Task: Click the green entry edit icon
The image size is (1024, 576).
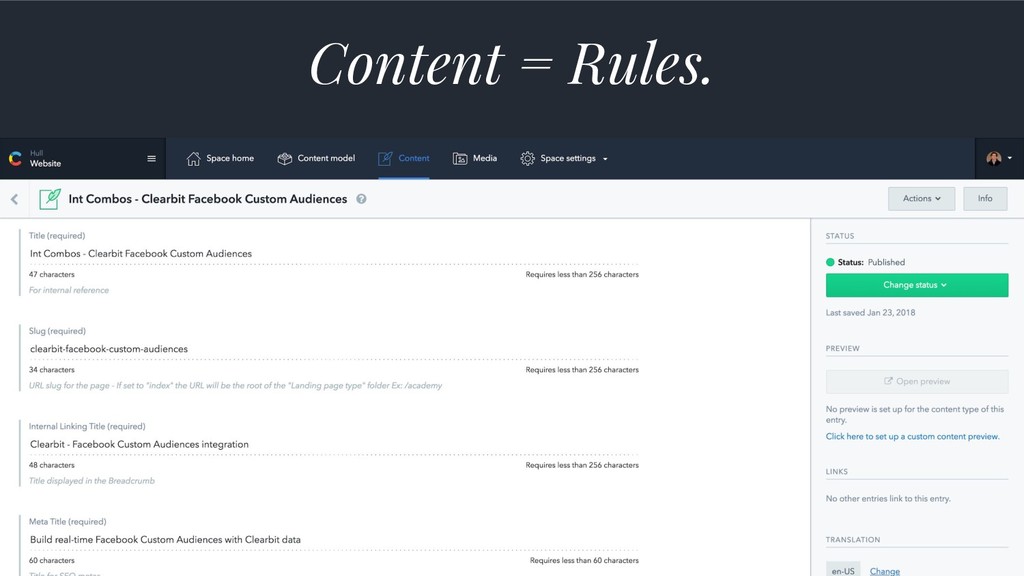Action: [x=50, y=199]
